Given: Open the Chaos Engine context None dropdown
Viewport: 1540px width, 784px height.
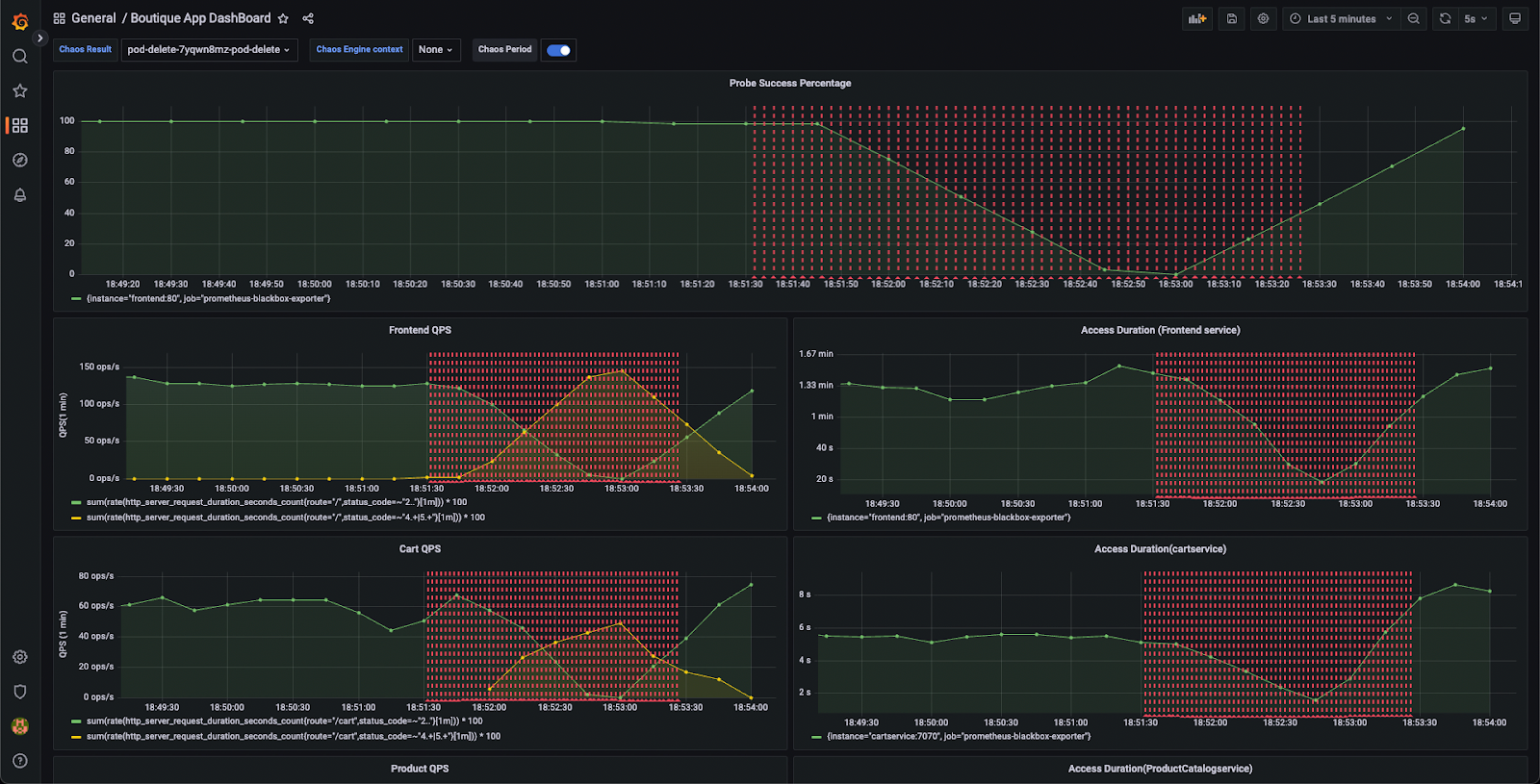Looking at the screenshot, I should [x=436, y=50].
